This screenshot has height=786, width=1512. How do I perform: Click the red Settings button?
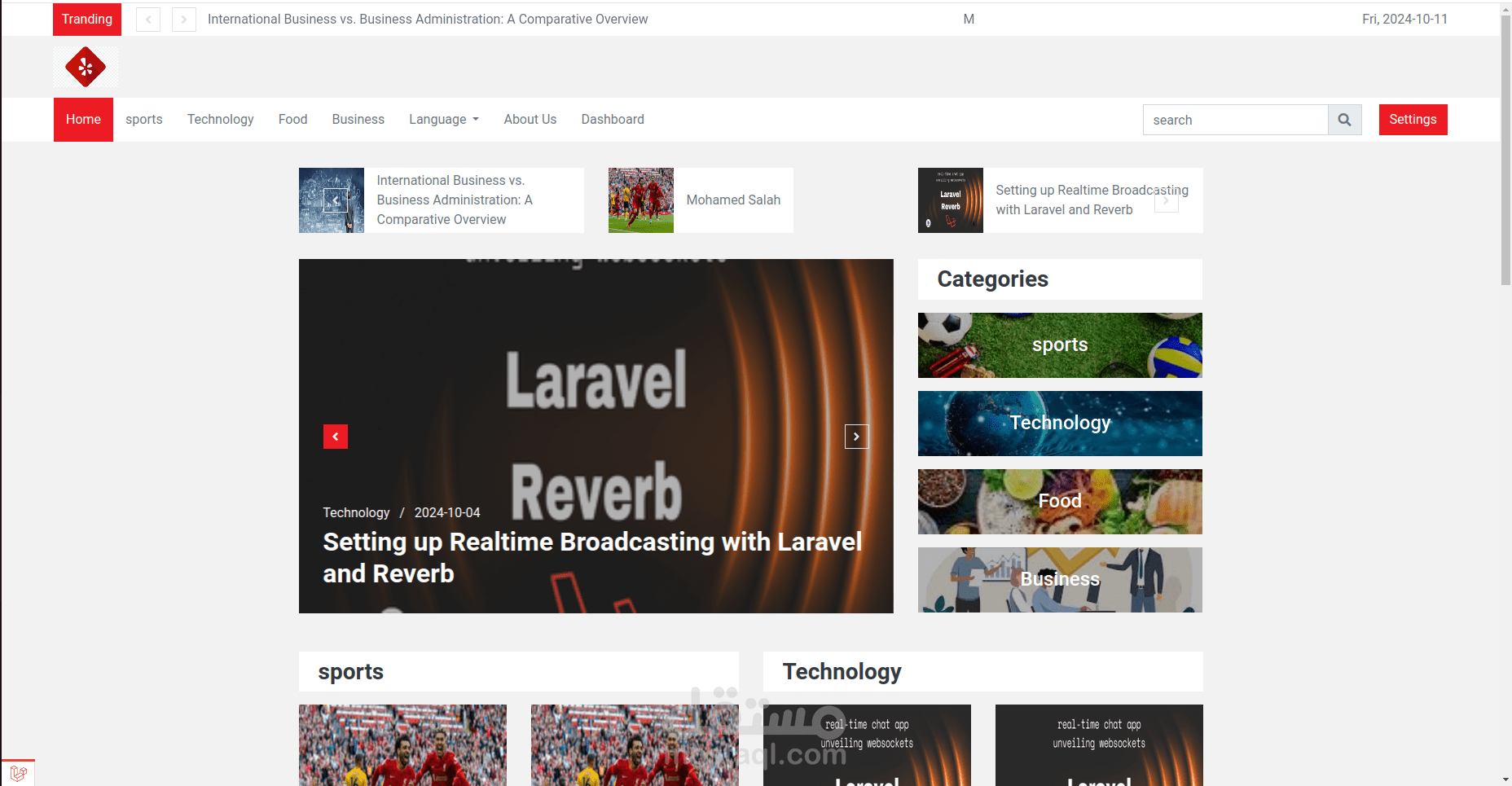click(1413, 120)
